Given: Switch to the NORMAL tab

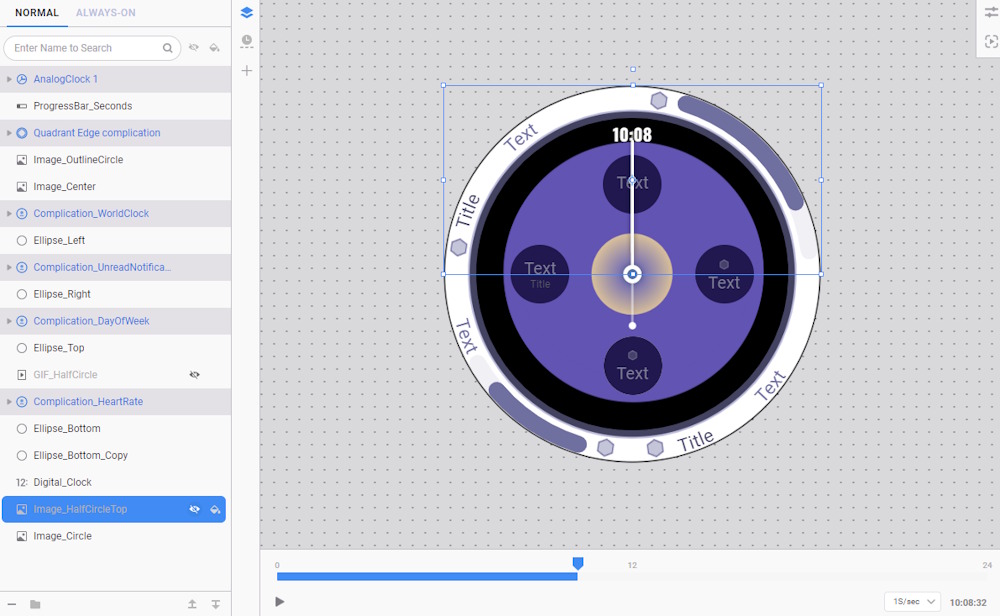Looking at the screenshot, I should (x=37, y=13).
